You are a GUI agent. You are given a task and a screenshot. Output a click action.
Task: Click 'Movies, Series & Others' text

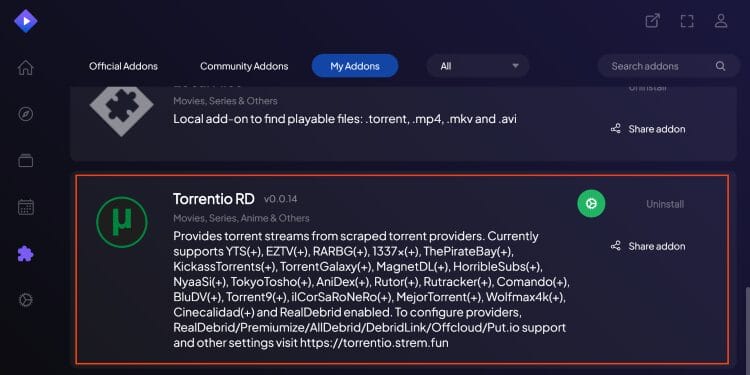click(x=225, y=101)
